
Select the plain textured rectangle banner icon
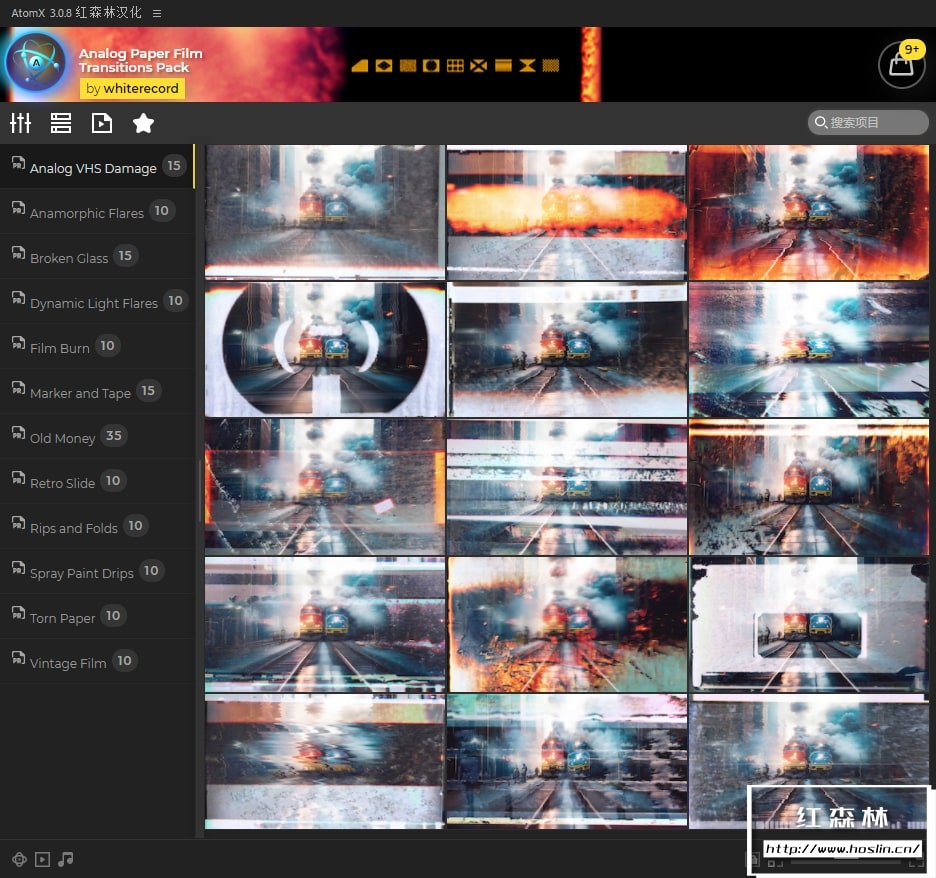coord(408,66)
